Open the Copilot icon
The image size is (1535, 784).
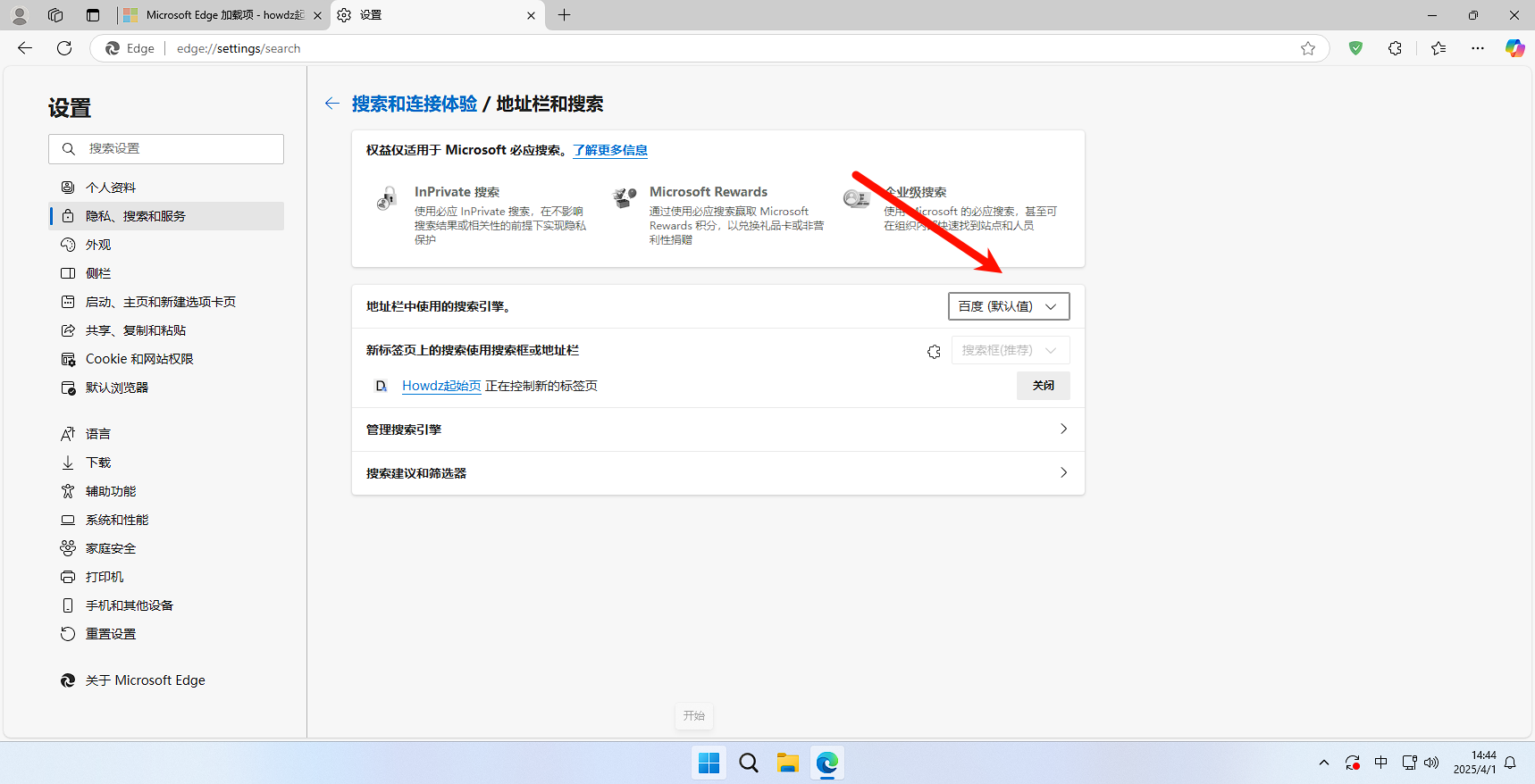(x=1514, y=48)
